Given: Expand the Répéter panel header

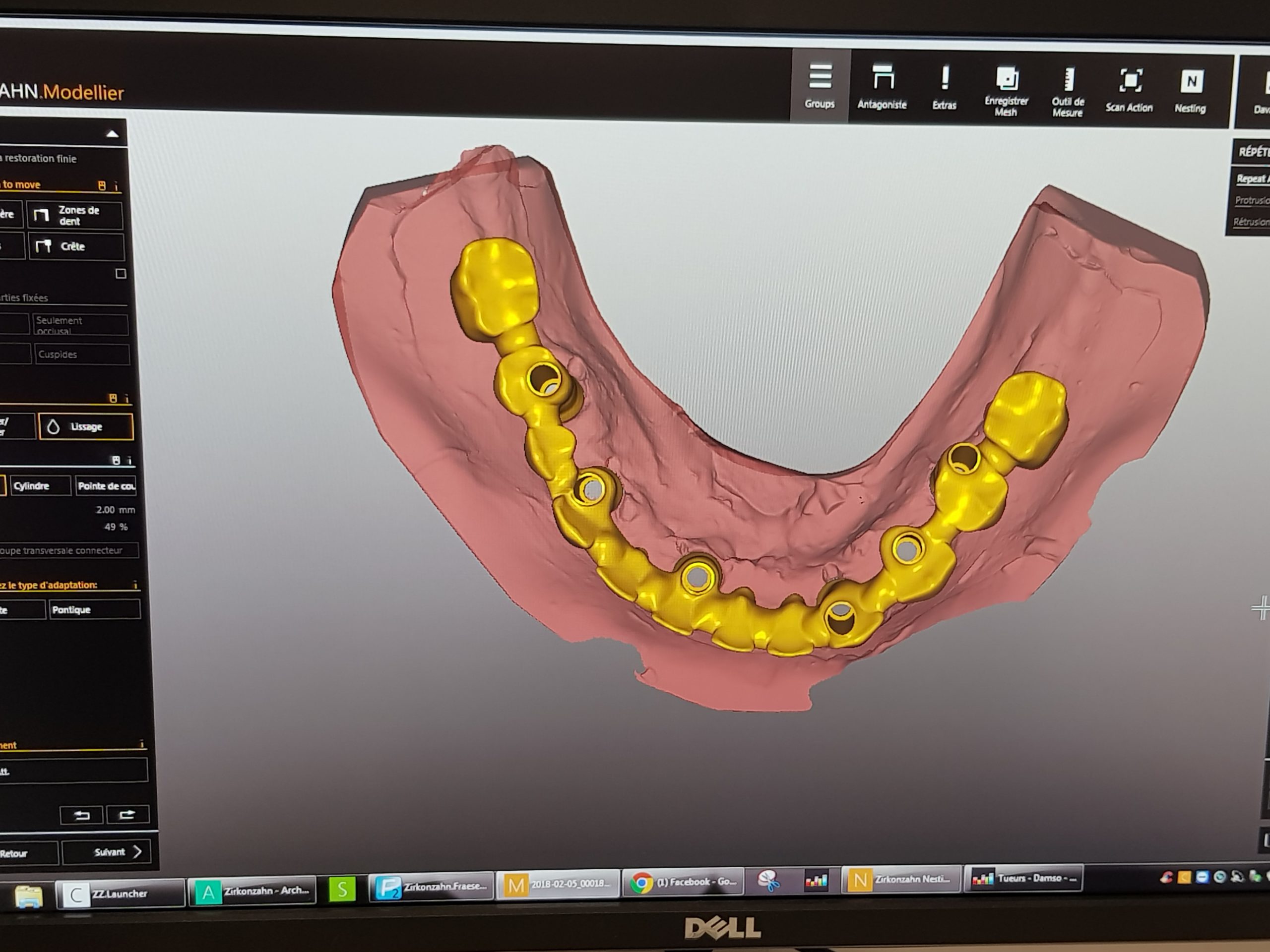Looking at the screenshot, I should (1252, 152).
